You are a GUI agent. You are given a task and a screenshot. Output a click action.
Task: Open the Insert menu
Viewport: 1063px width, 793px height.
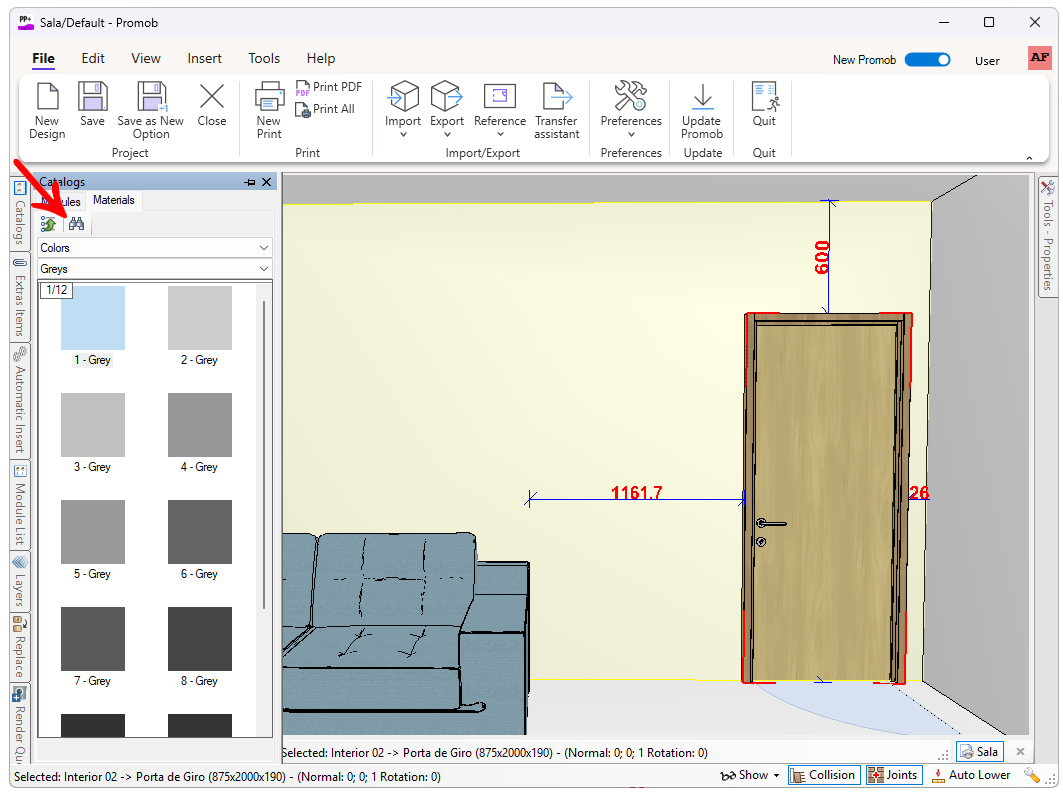click(204, 59)
